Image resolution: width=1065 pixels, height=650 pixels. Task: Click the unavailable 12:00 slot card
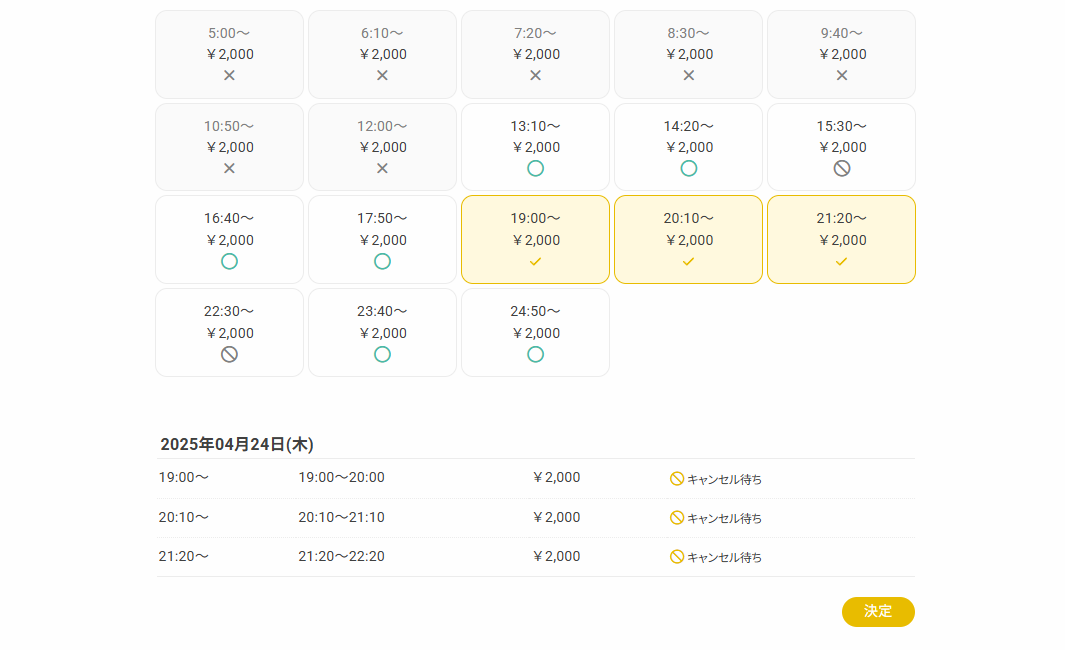(x=382, y=147)
